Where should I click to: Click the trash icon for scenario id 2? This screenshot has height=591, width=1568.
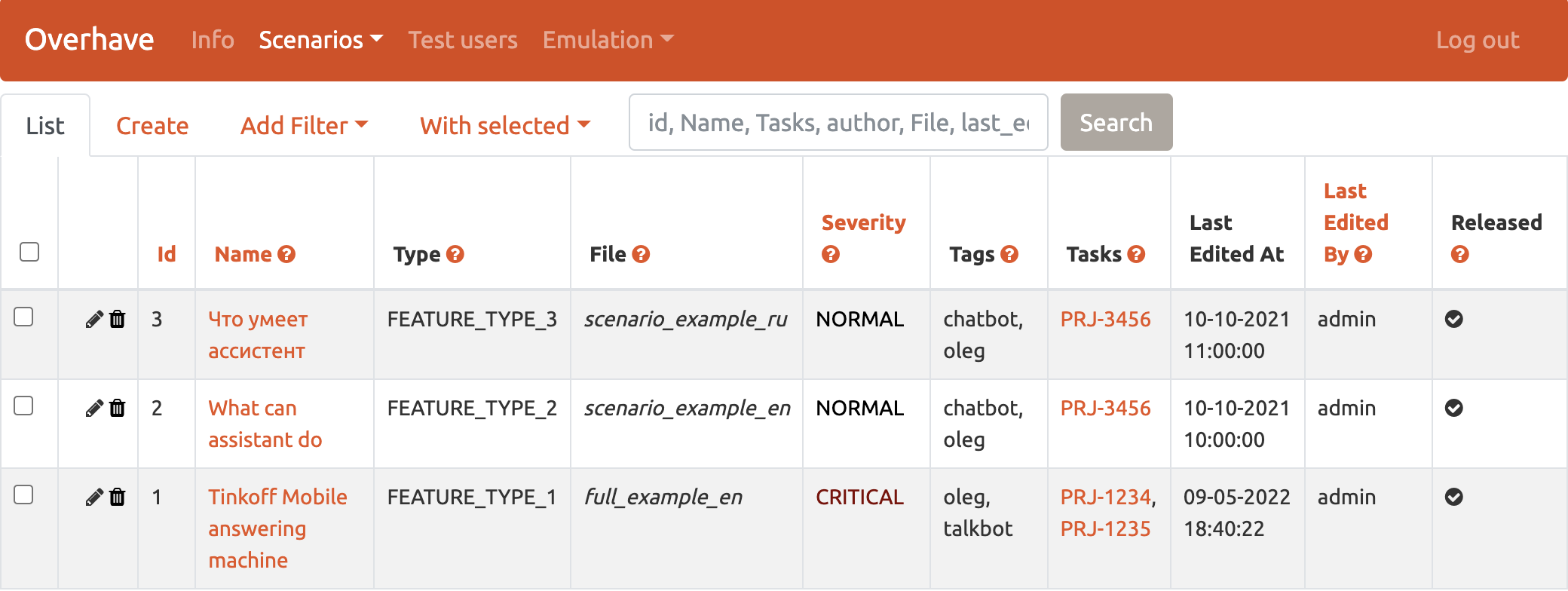(118, 409)
